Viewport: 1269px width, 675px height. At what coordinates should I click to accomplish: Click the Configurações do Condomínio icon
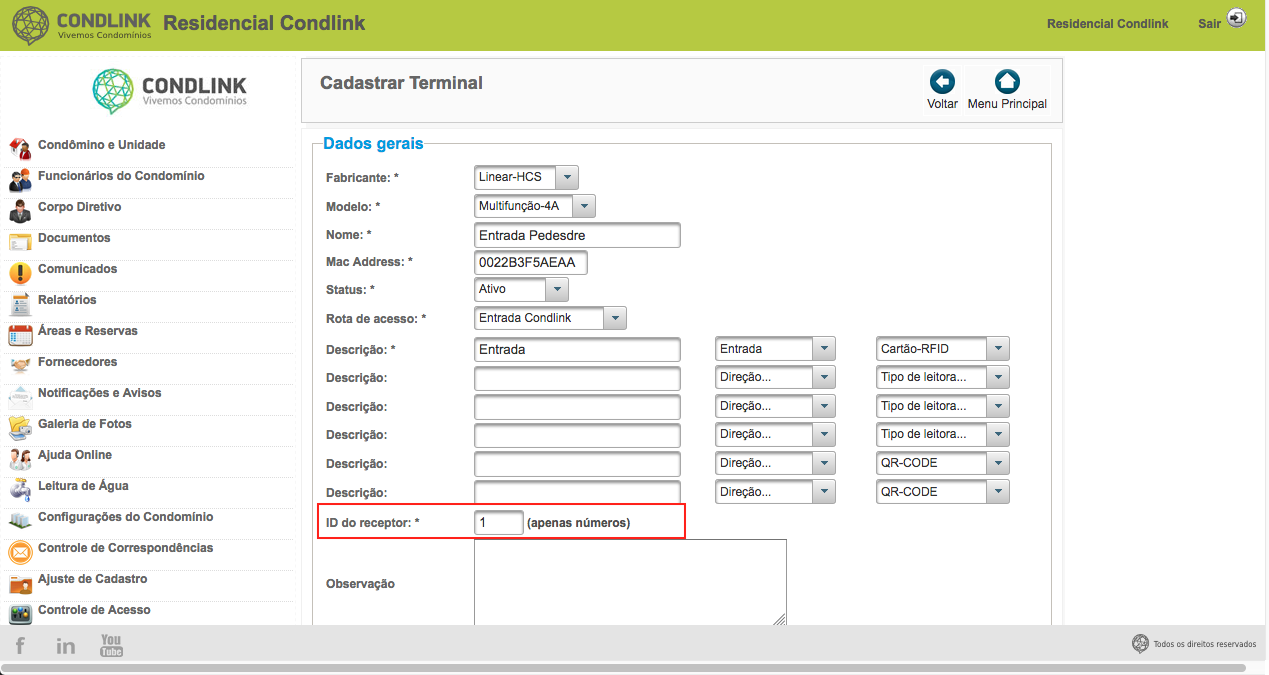(x=20, y=521)
